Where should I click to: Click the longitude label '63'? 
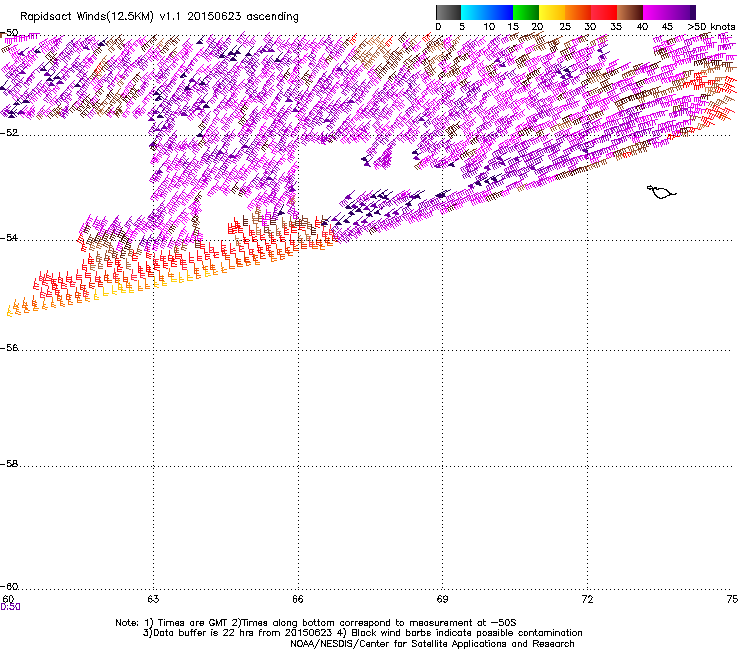(153, 599)
